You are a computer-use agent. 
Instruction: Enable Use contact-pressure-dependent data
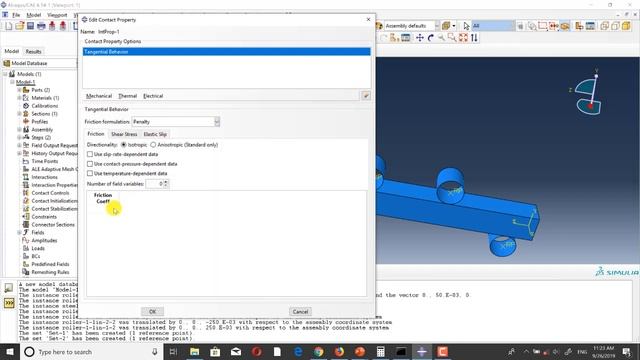point(90,164)
